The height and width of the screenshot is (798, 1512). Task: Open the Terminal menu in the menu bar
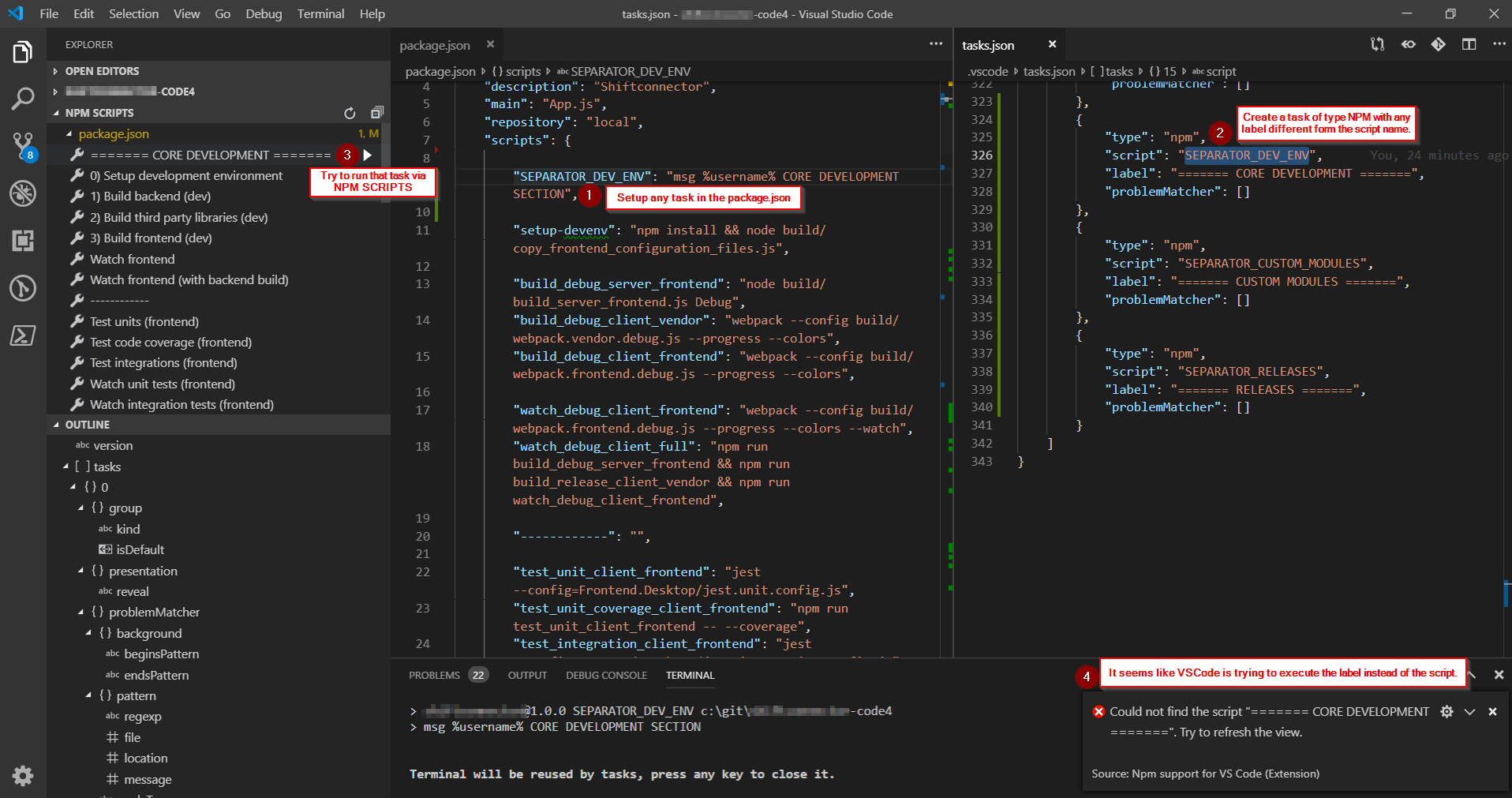[x=320, y=13]
